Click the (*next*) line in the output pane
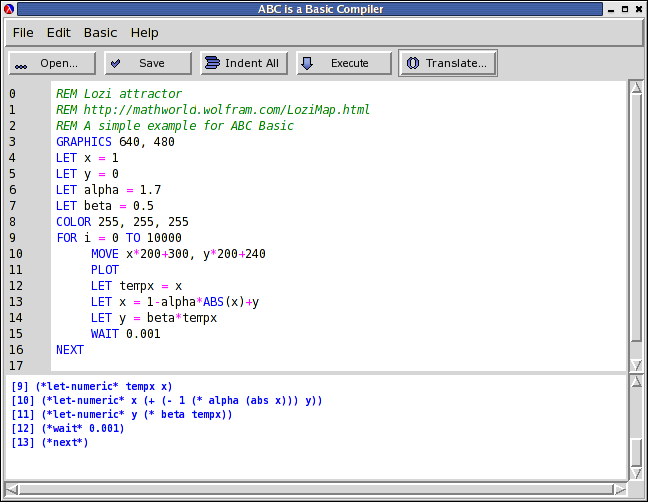 65,442
